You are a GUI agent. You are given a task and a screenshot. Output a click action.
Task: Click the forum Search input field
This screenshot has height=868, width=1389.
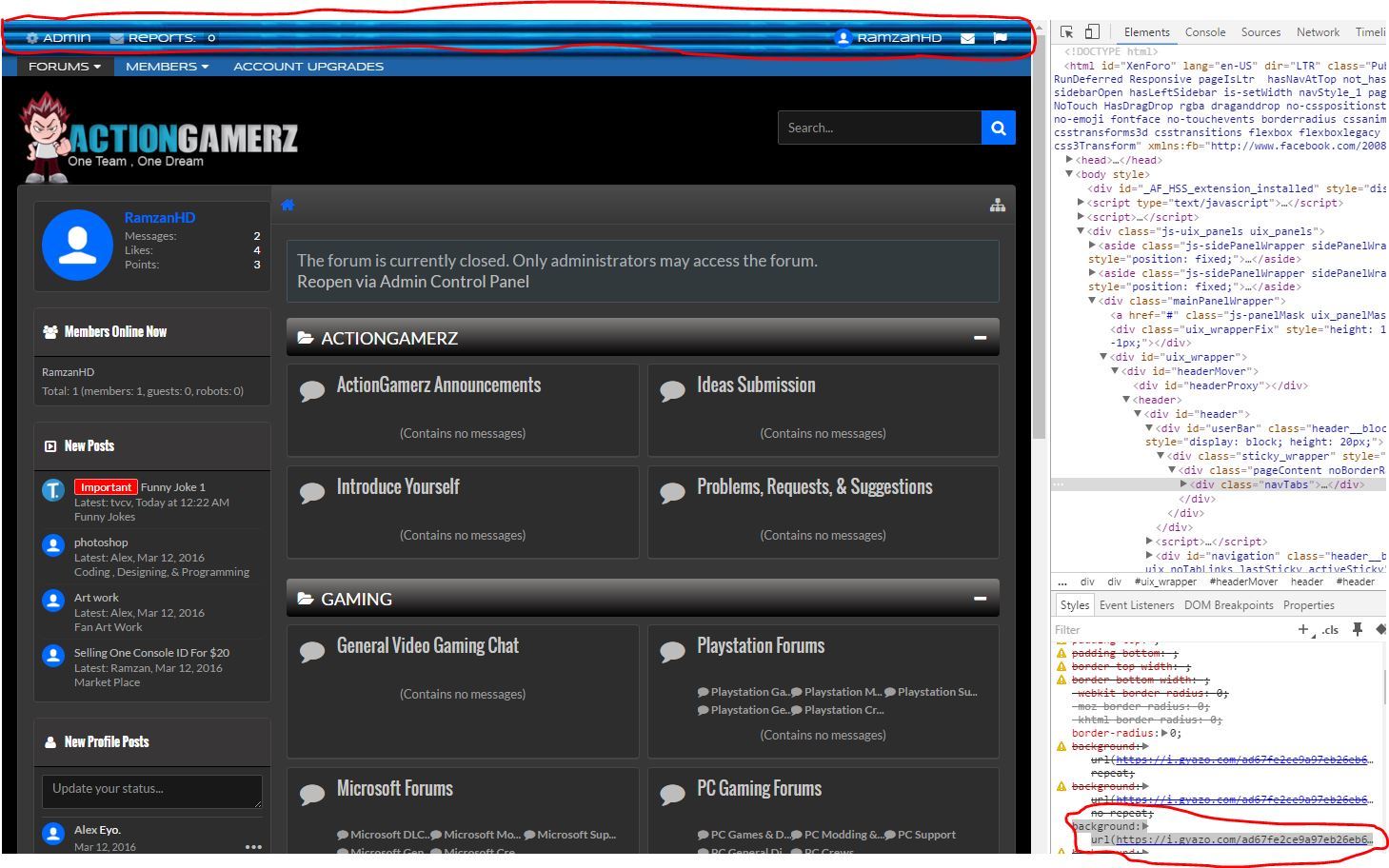click(x=878, y=128)
